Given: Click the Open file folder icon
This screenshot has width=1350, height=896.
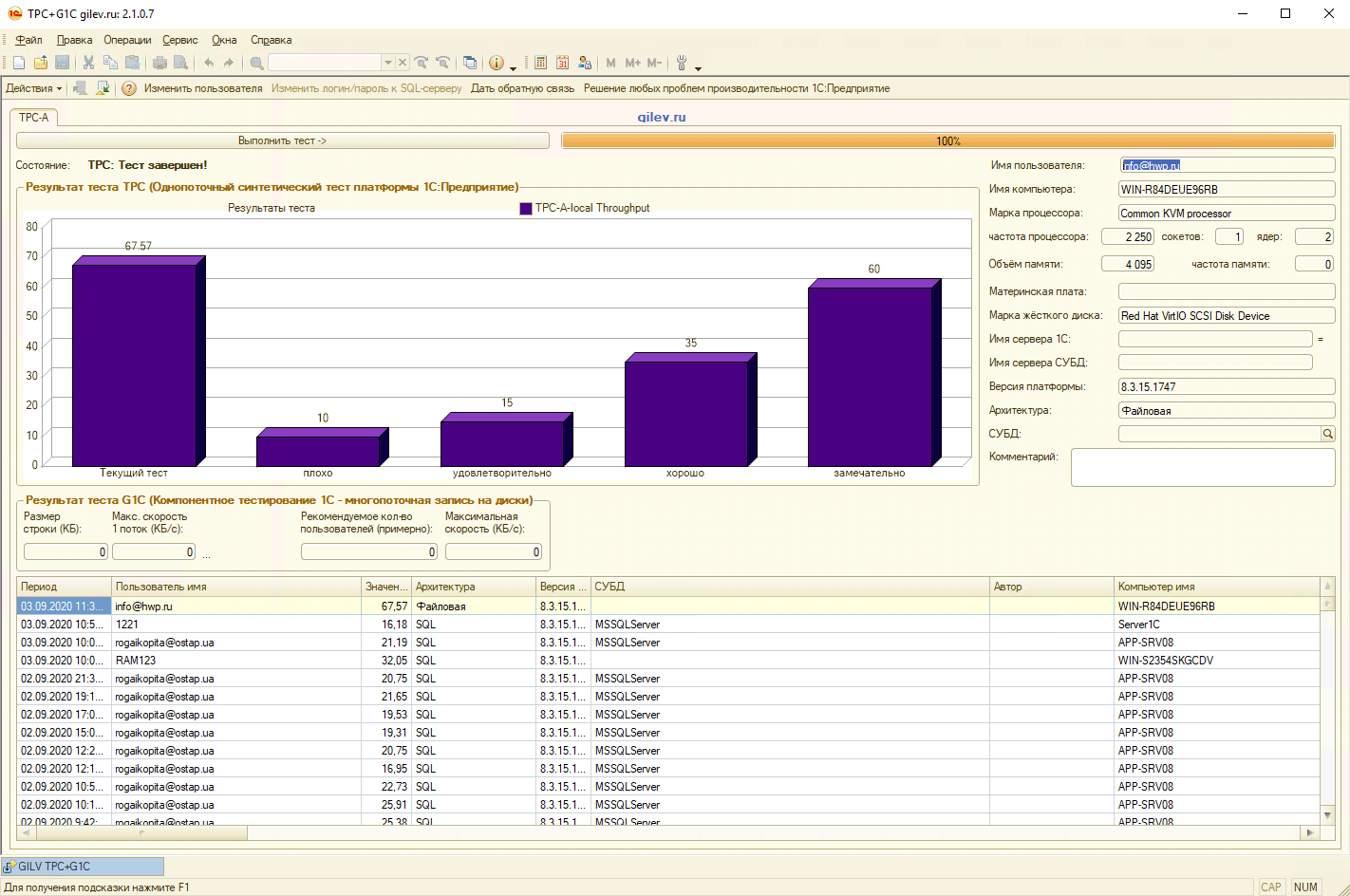Looking at the screenshot, I should click(x=41, y=63).
